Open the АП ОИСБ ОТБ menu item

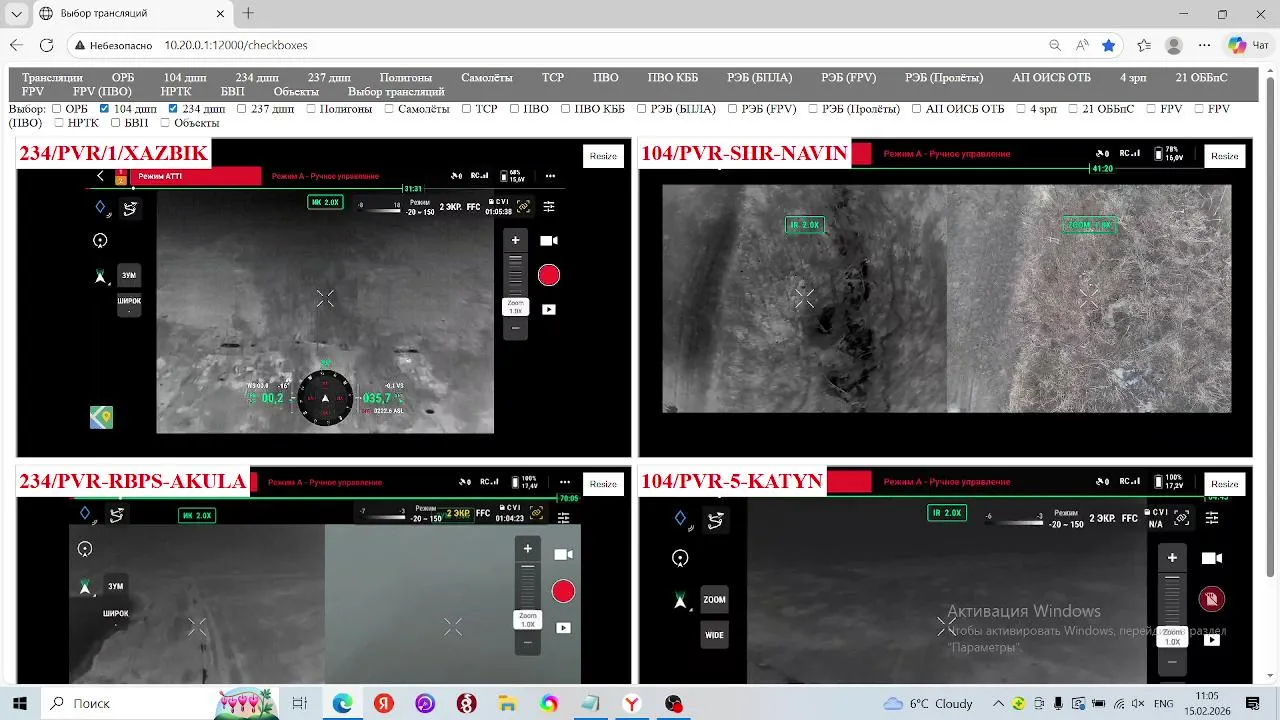1051,77
